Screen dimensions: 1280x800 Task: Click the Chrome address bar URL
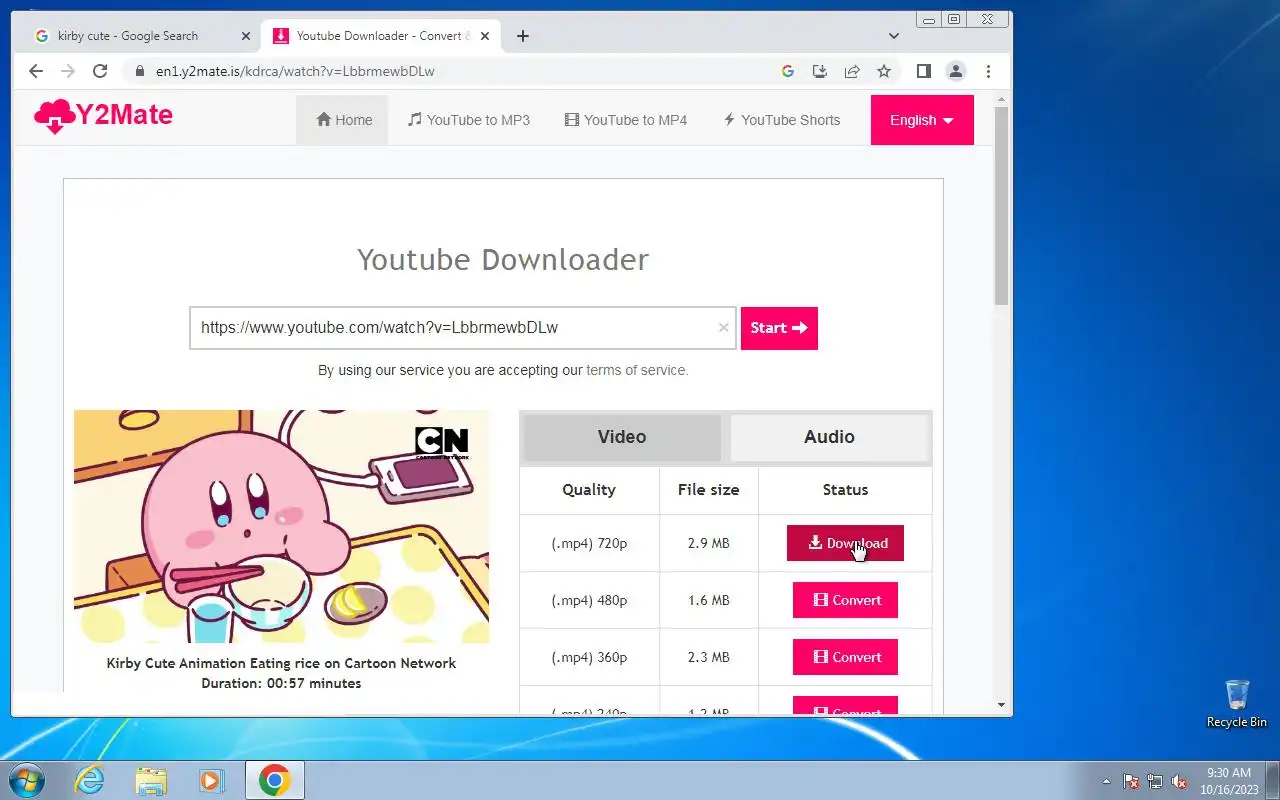295,71
